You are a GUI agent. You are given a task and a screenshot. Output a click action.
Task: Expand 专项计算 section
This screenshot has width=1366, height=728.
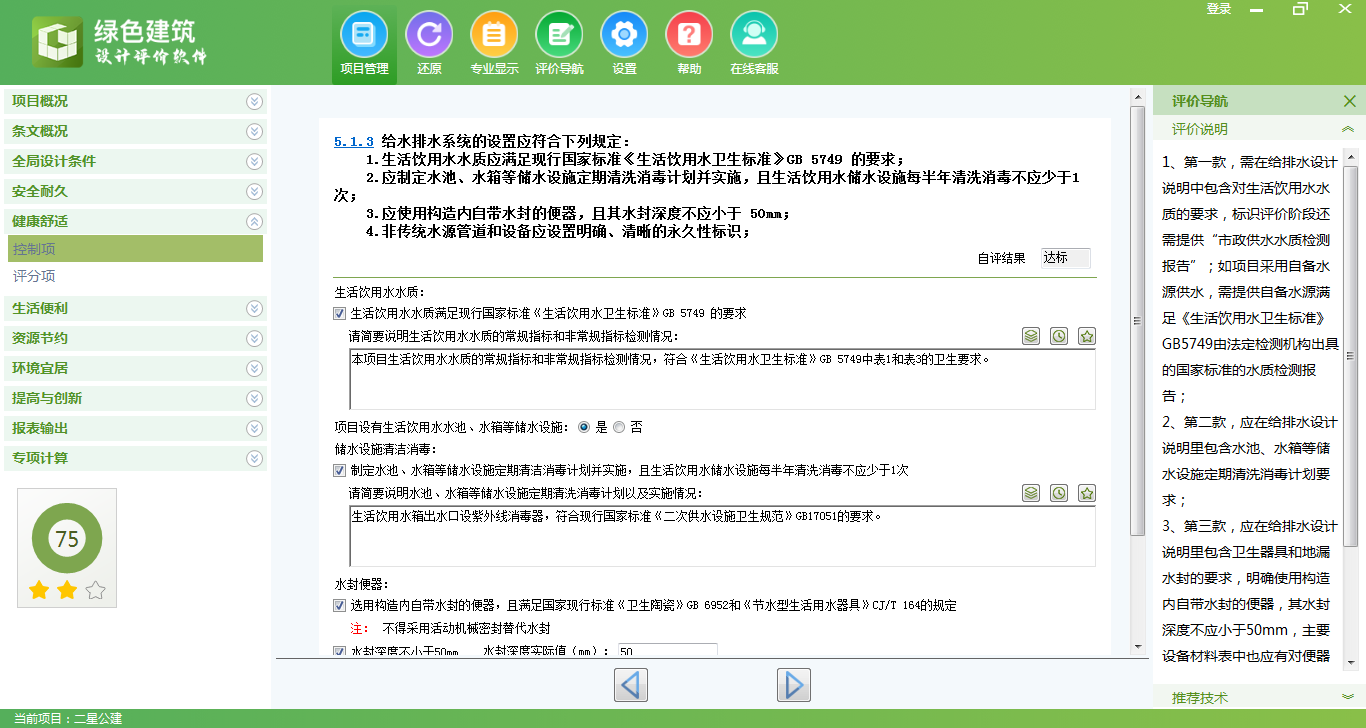pyautogui.click(x=135, y=458)
